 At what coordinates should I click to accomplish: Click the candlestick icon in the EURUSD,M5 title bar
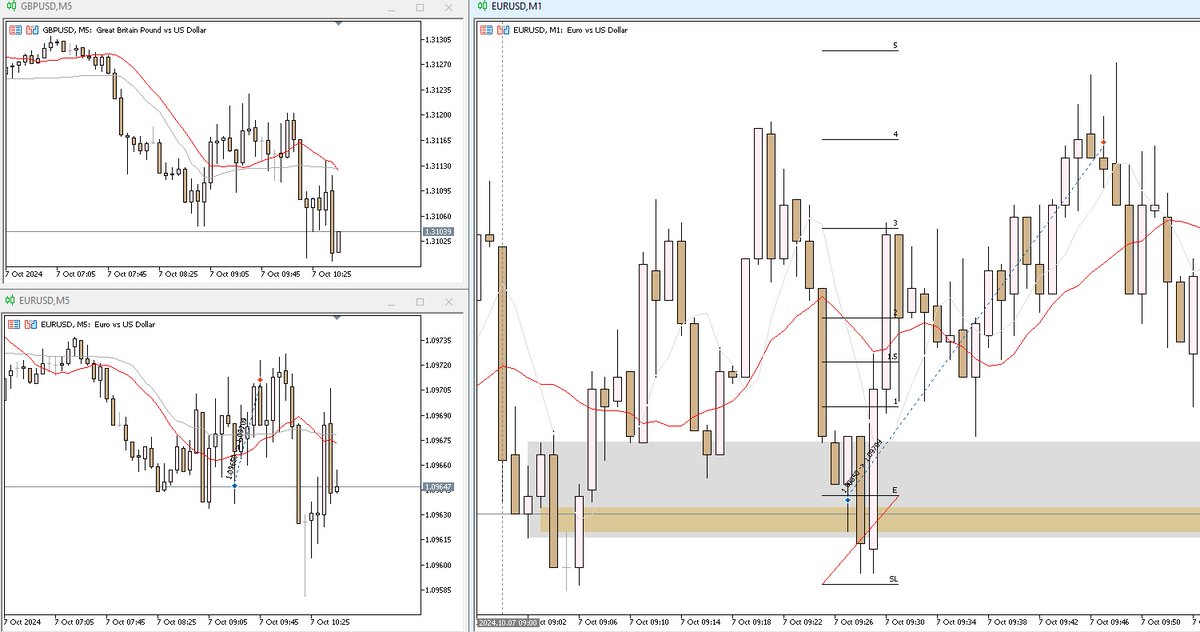[11, 301]
